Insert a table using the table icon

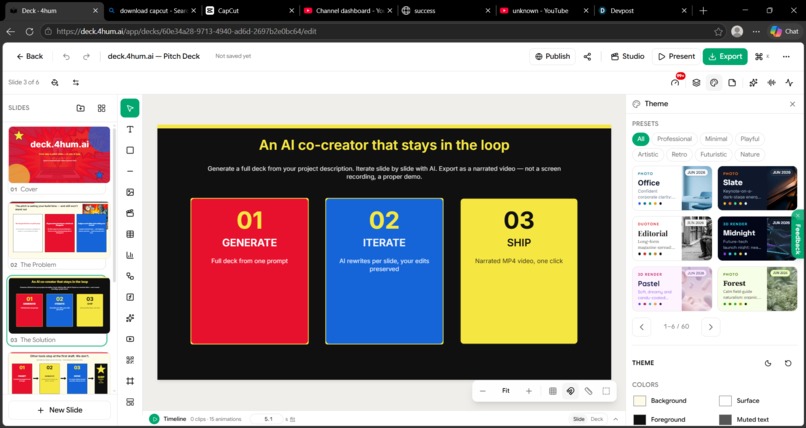[130, 234]
